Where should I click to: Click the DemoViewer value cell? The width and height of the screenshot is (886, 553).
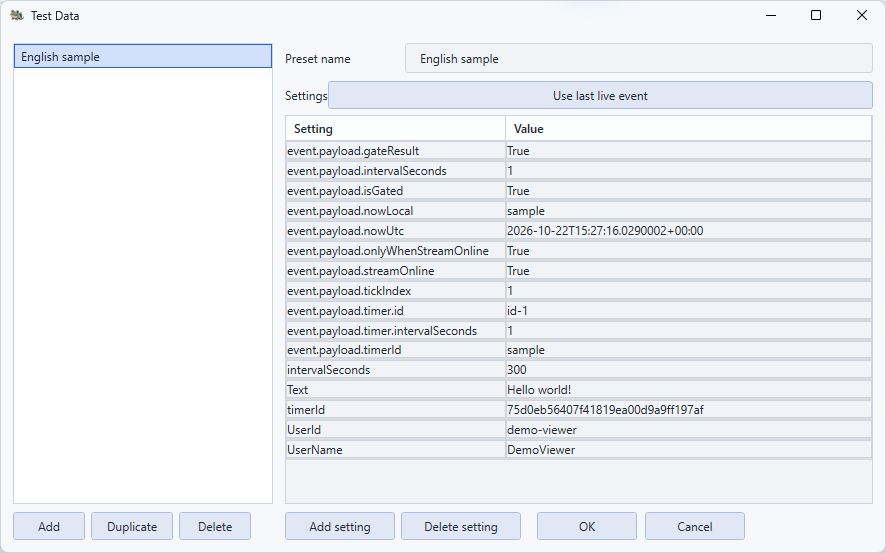688,450
